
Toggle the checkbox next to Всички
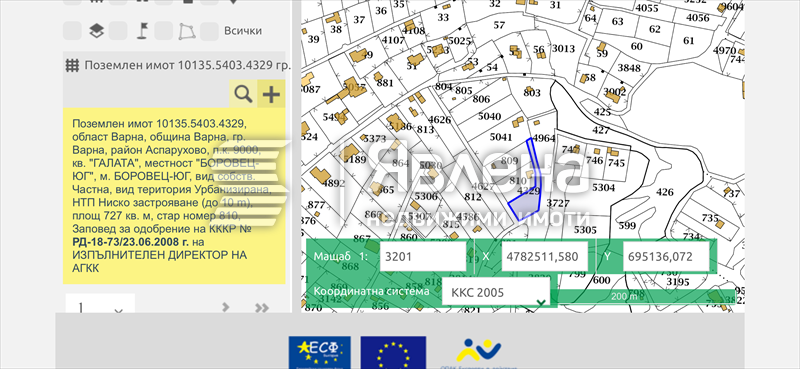(209, 31)
